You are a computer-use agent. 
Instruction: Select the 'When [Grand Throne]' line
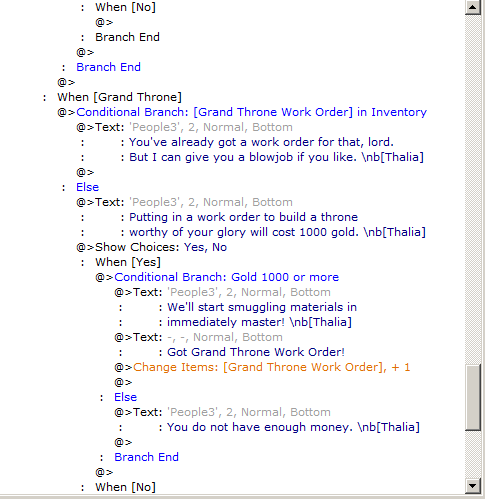coord(119,97)
